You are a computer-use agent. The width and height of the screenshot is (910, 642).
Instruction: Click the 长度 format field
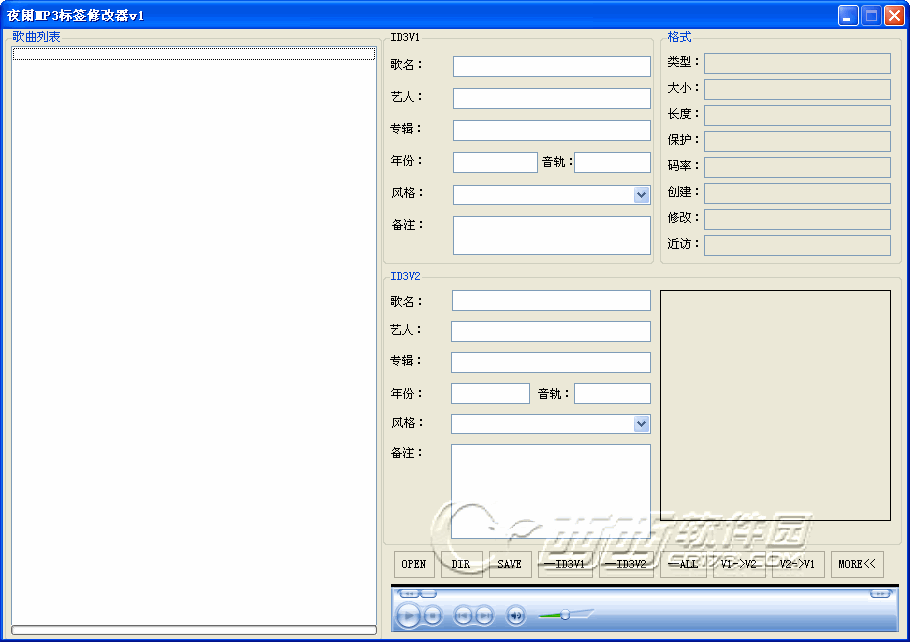797,115
